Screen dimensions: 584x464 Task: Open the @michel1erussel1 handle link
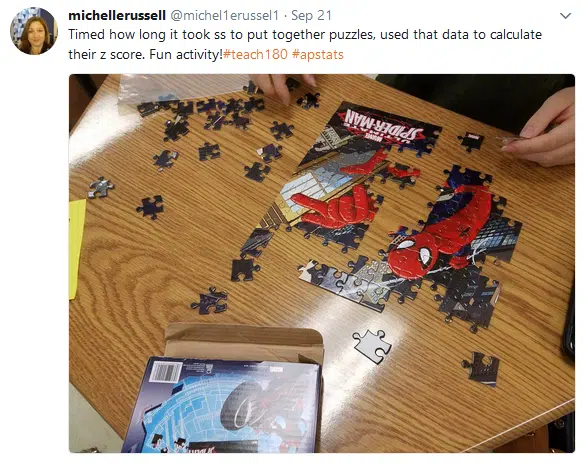[x=225, y=16]
